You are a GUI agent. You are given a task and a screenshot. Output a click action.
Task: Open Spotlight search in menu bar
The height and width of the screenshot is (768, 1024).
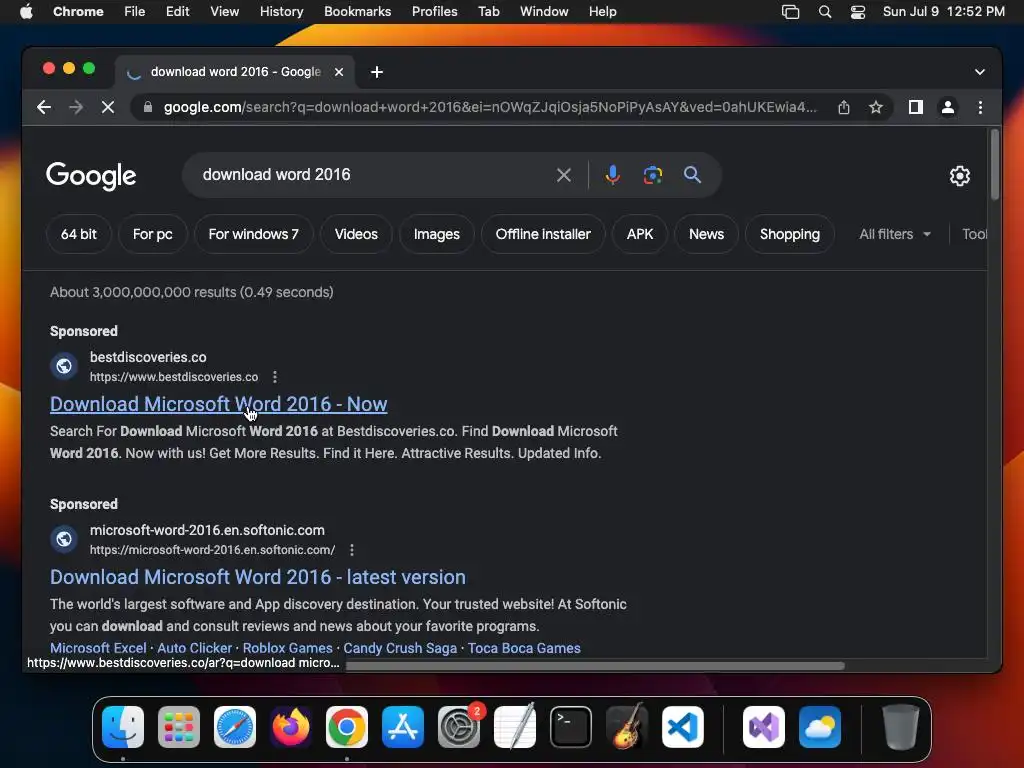(x=825, y=12)
